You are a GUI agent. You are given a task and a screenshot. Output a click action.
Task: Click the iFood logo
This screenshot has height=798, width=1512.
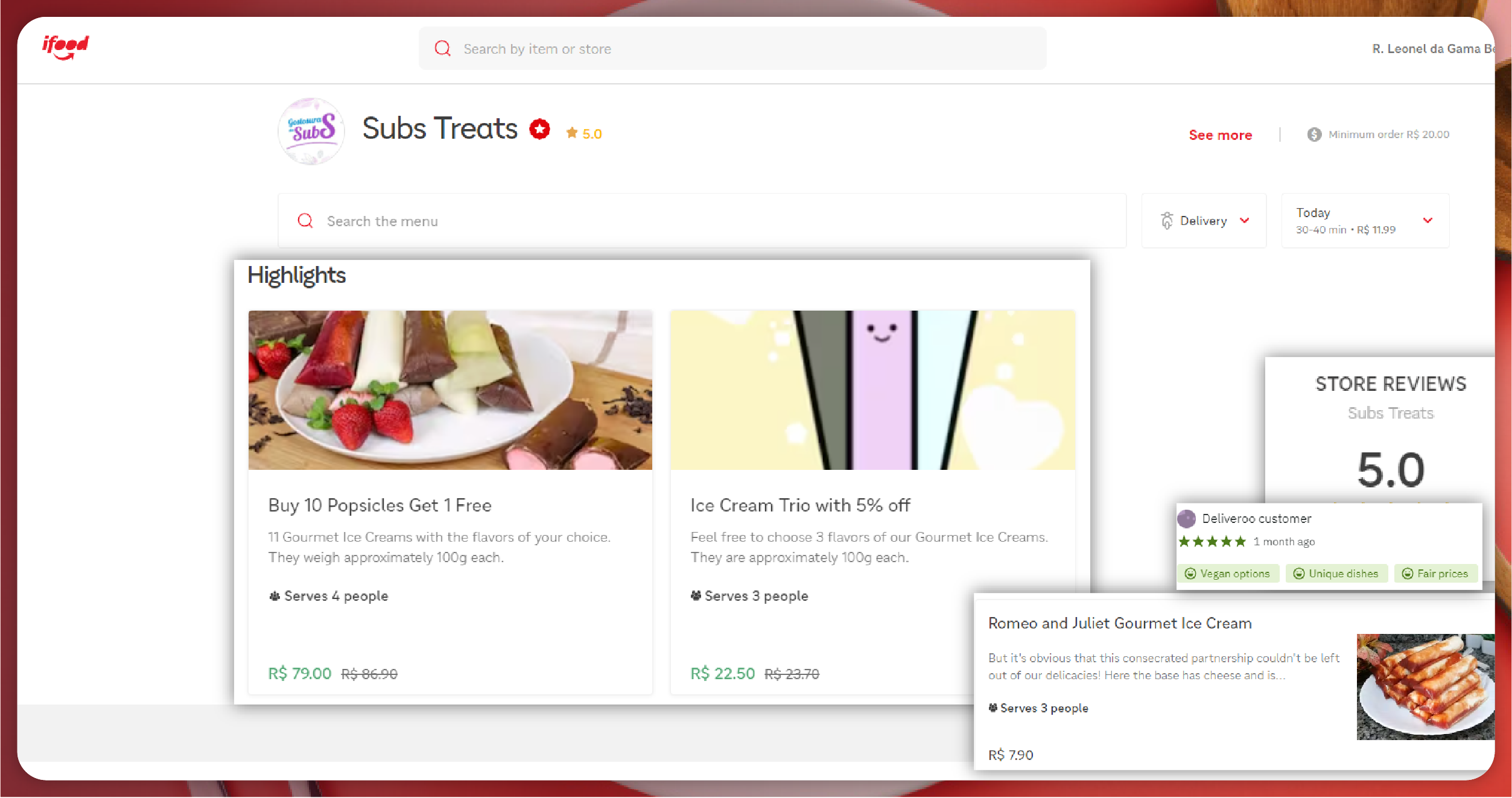[65, 47]
